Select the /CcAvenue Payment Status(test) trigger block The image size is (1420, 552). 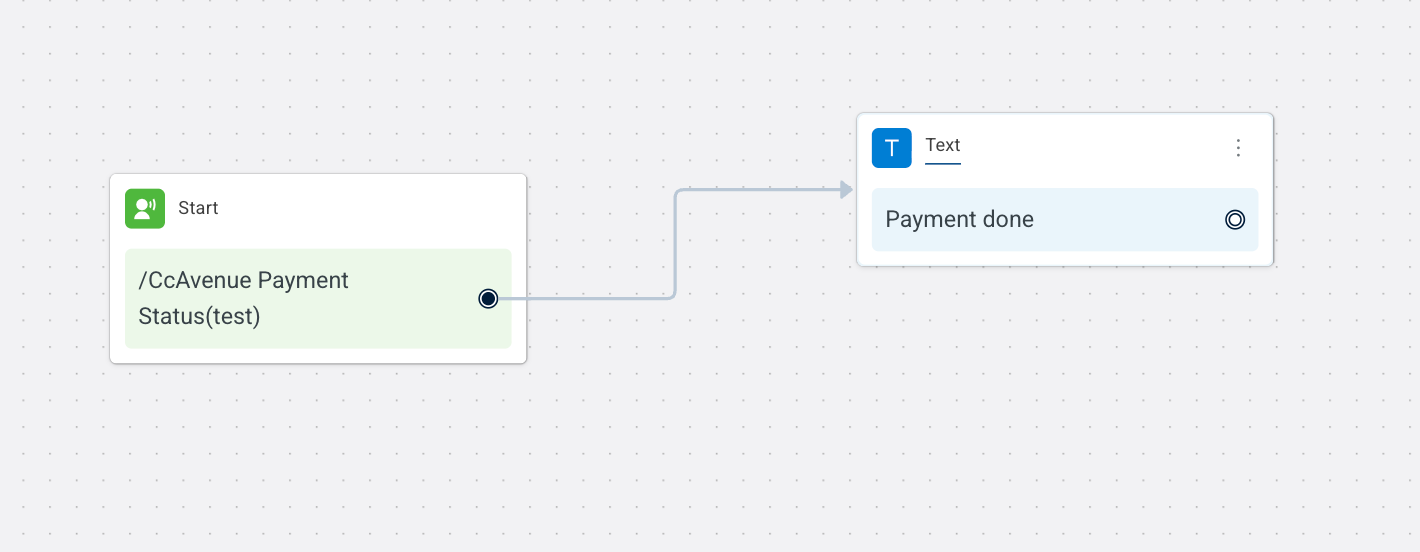click(318, 298)
